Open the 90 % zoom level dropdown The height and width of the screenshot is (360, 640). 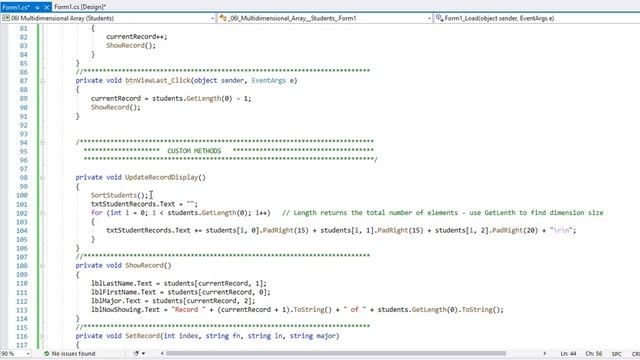pos(28,353)
